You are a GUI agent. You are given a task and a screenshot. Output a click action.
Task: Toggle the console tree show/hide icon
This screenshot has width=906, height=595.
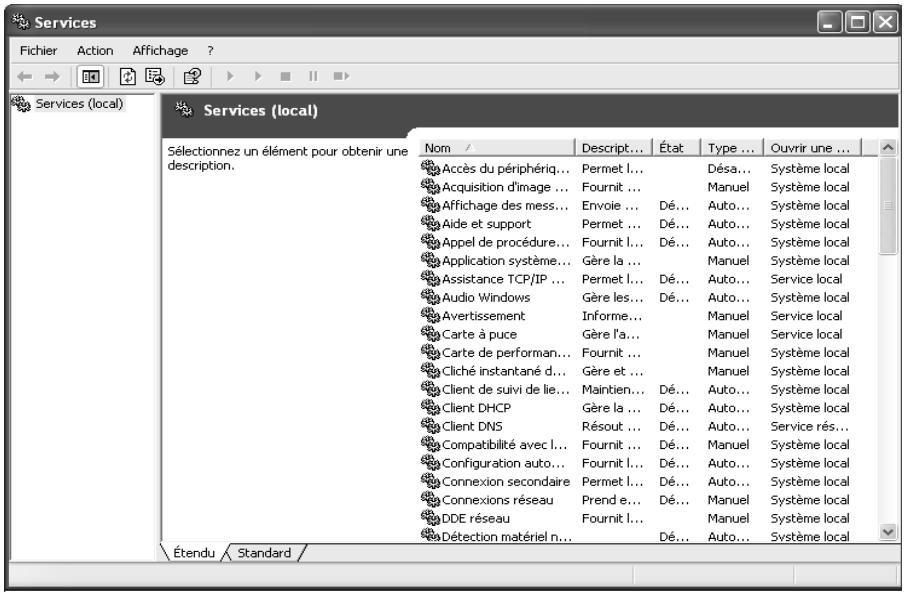pos(91,76)
